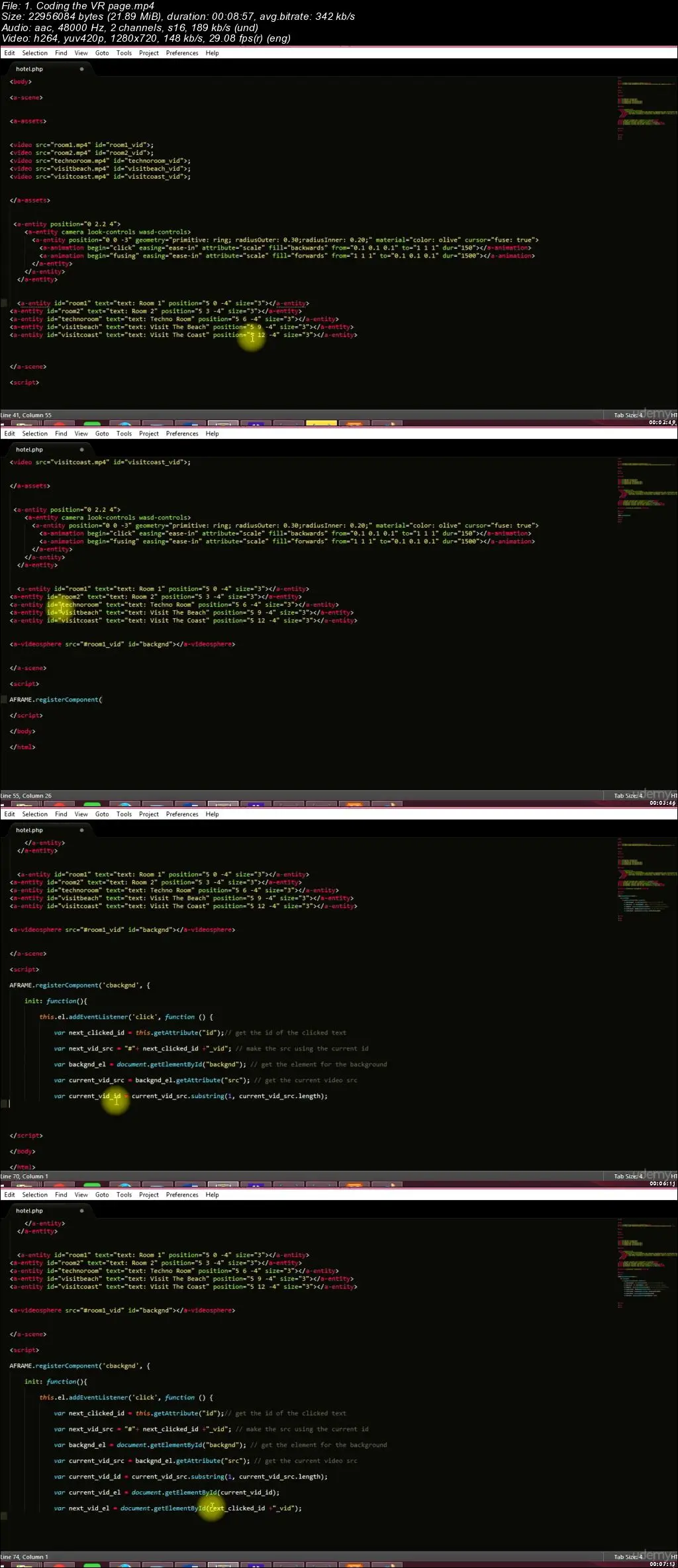This screenshot has height=1568, width=678.
Task: Click the code minimap in 00:03:46 frame
Action: [647, 490]
